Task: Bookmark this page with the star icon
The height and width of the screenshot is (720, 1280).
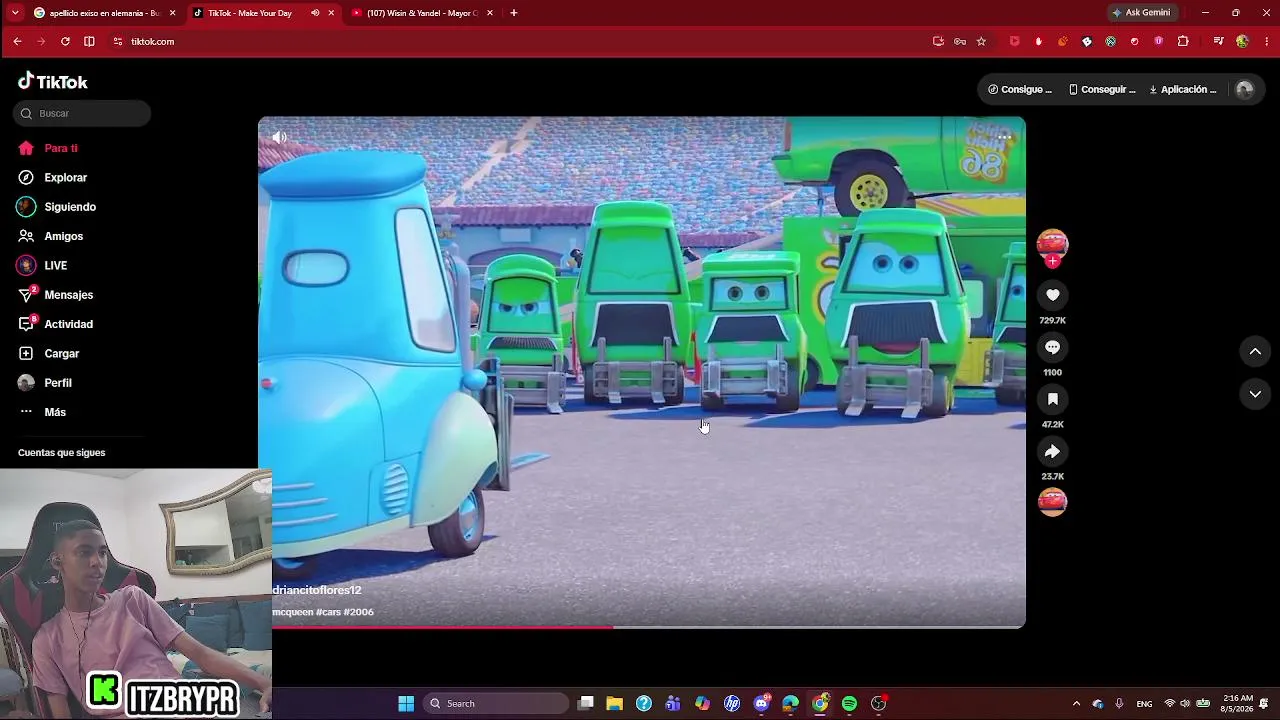Action: [981, 41]
